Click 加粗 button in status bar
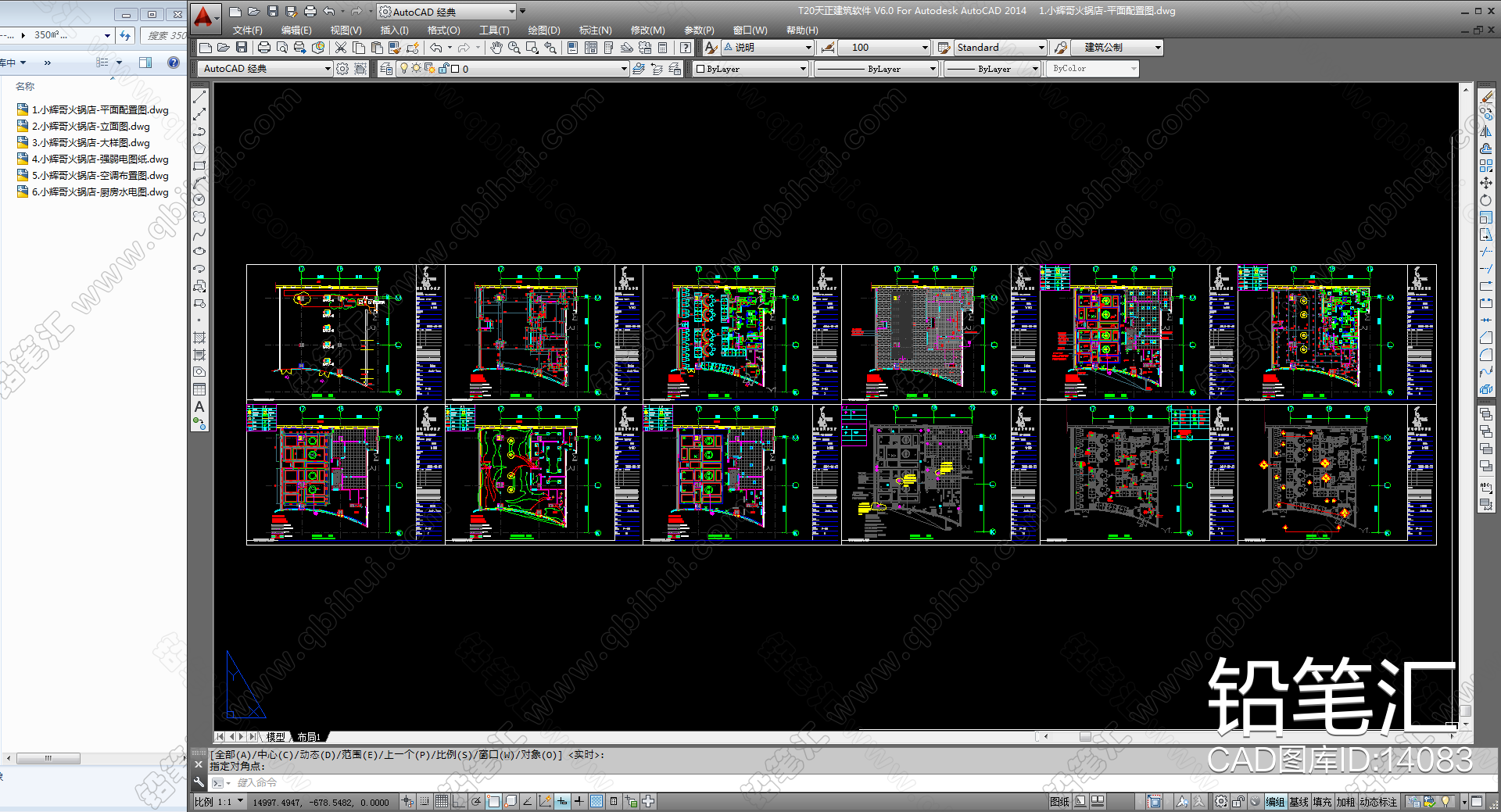 click(1345, 802)
